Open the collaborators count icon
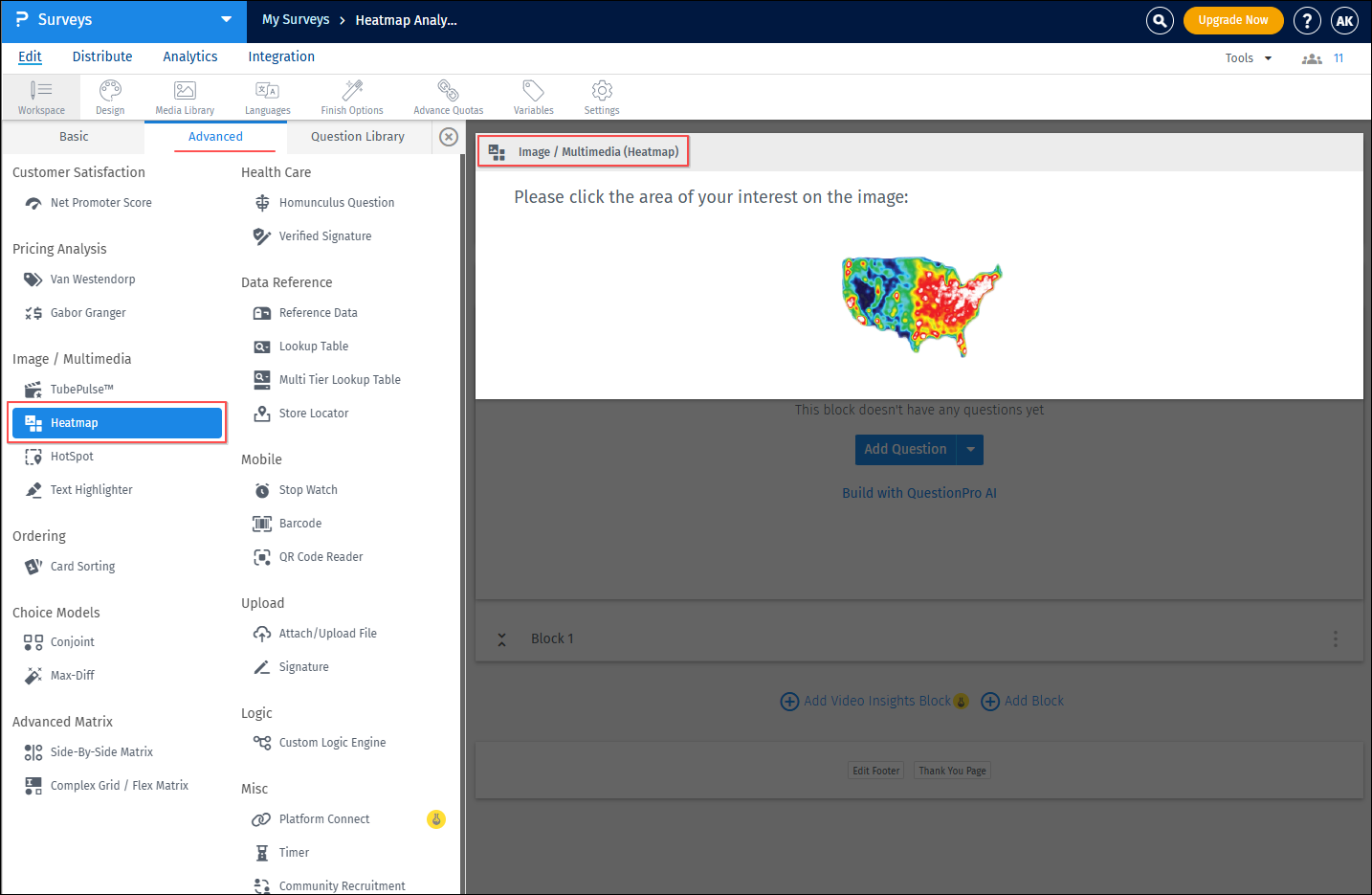1372x895 pixels. pos(1312,58)
